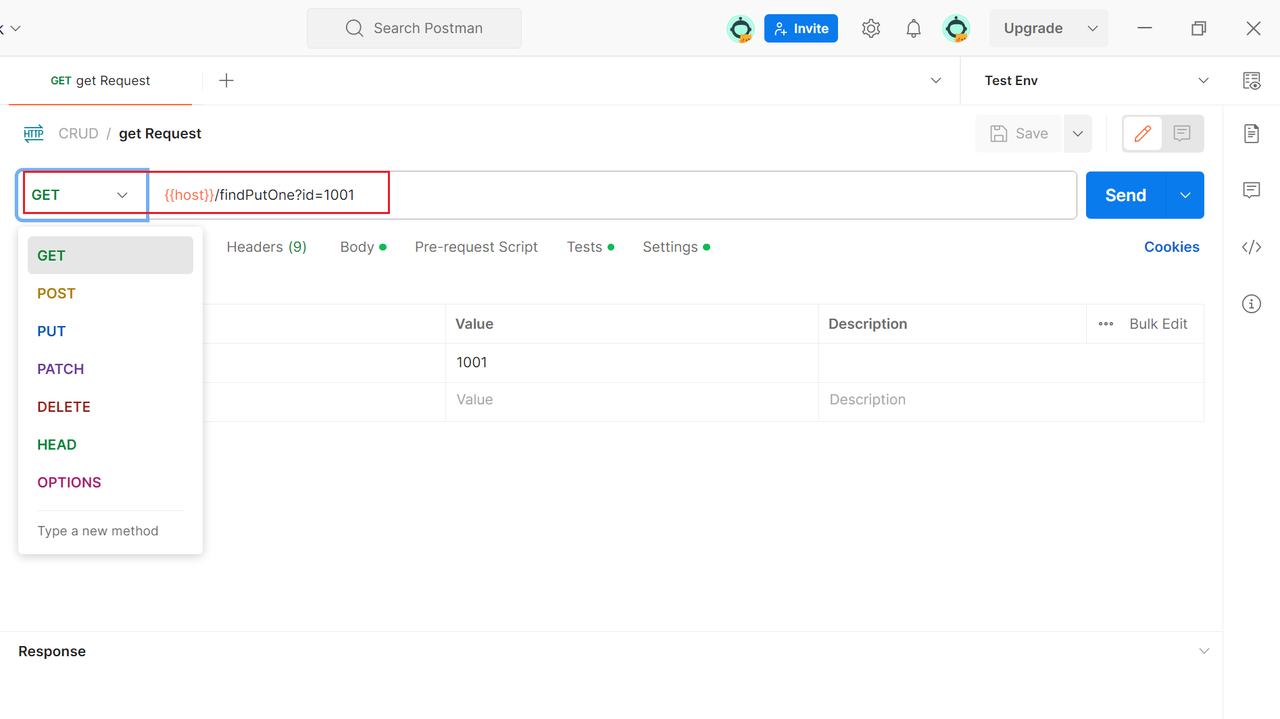
Task: Open the Test Env environment selector
Action: point(1097,81)
